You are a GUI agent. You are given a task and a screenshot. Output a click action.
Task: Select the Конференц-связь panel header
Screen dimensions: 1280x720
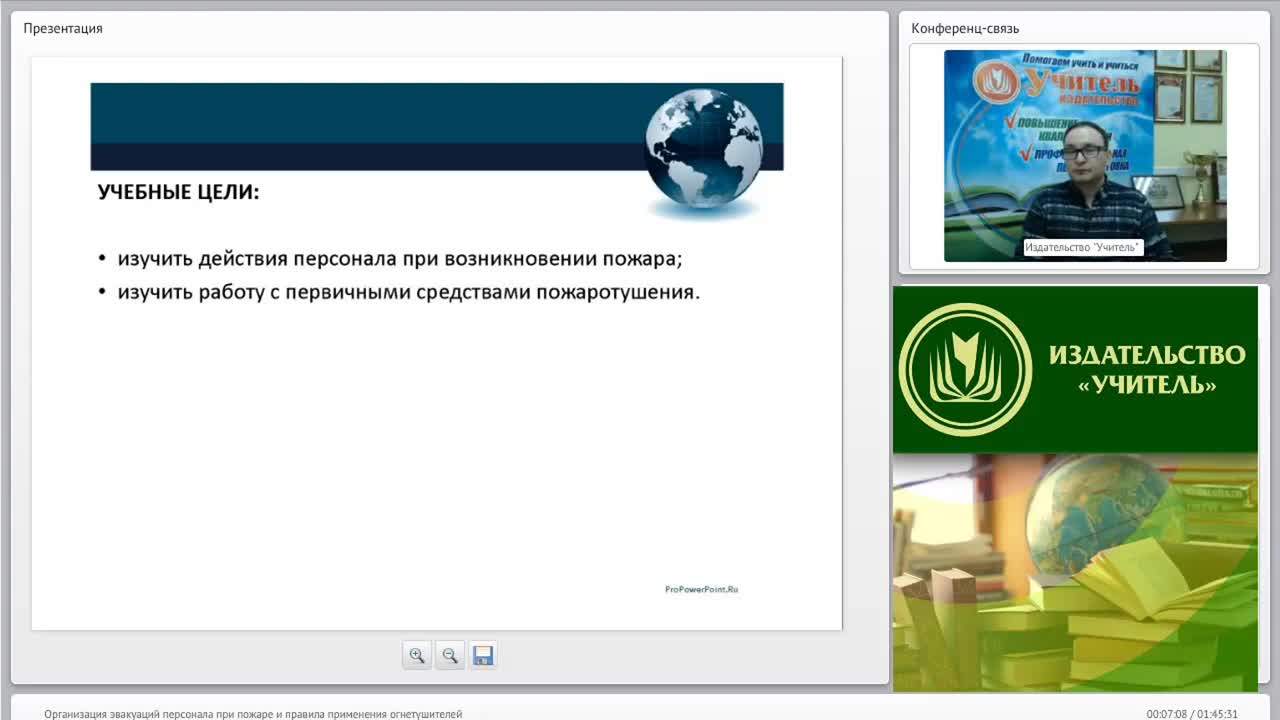pos(965,28)
